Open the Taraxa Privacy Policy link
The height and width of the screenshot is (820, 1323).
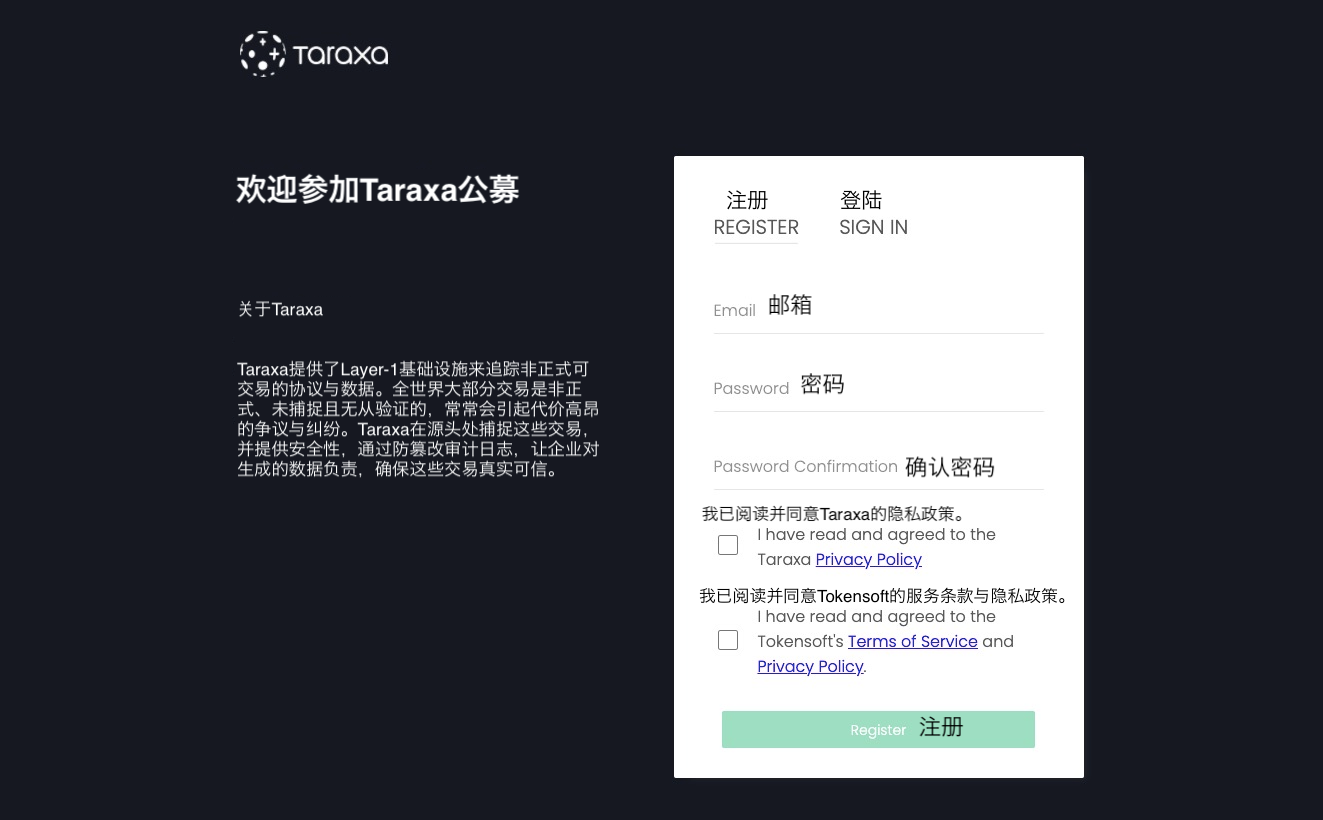868,559
